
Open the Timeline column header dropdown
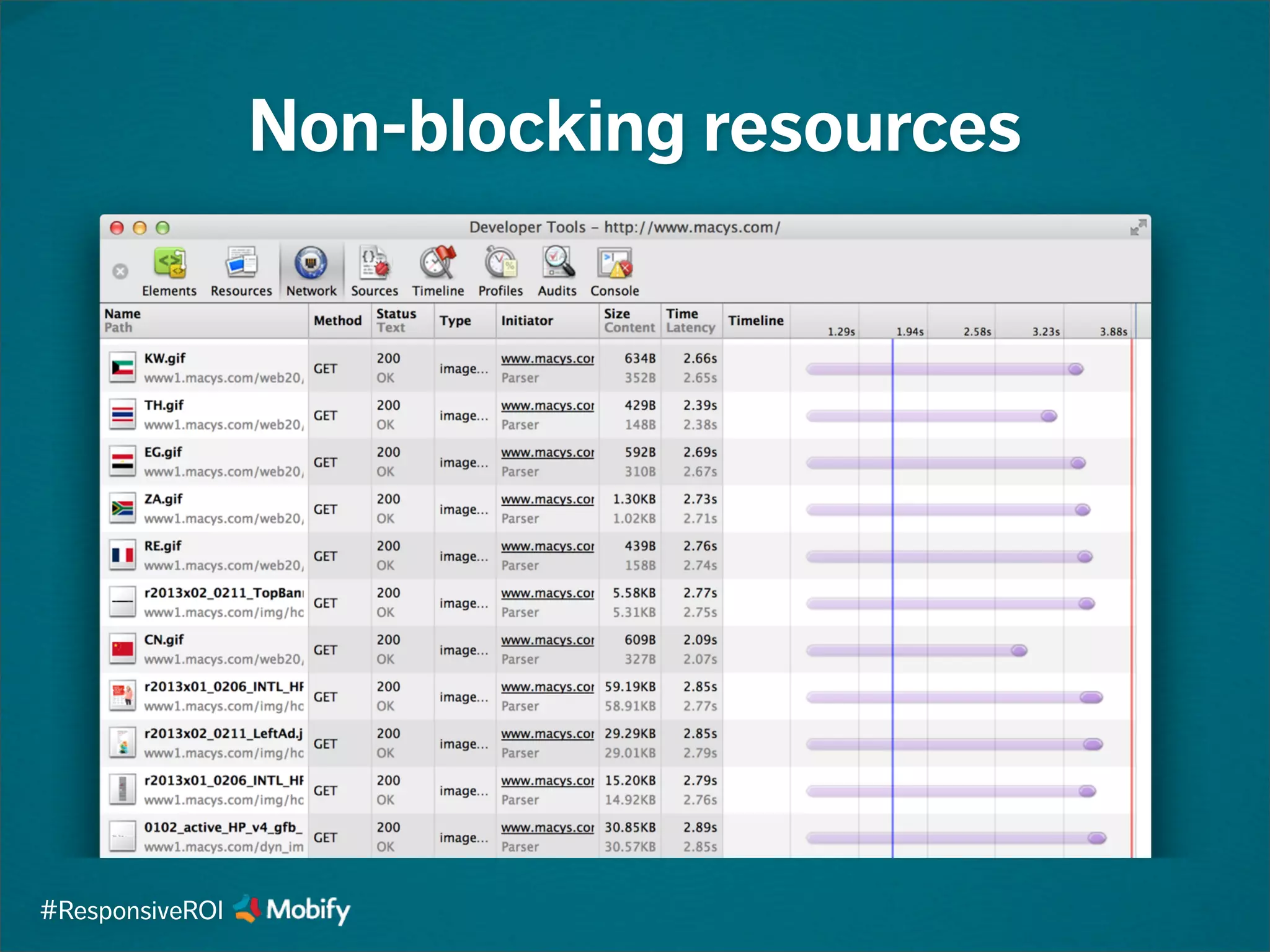757,320
